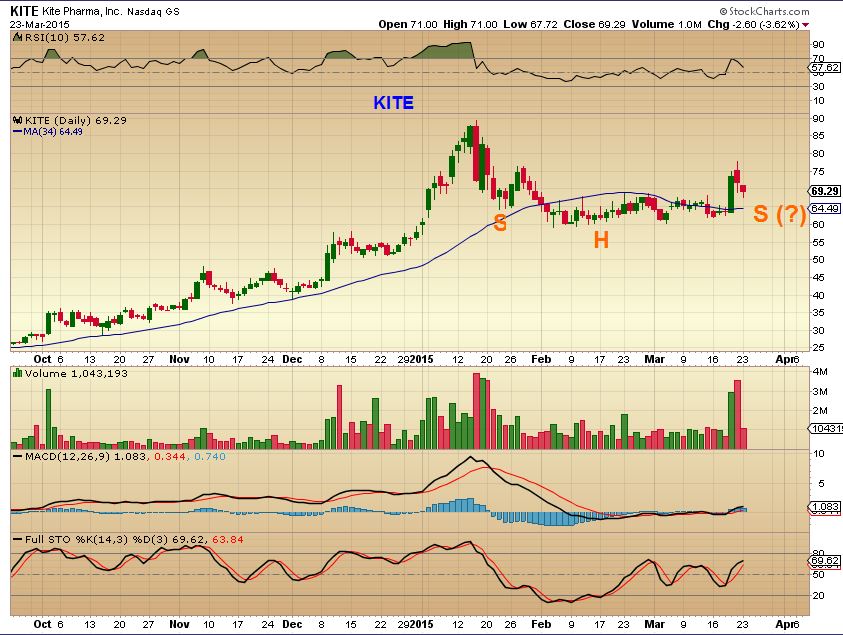843x635 pixels.
Task: Click the 75 label on the price axis
Action: point(818,172)
